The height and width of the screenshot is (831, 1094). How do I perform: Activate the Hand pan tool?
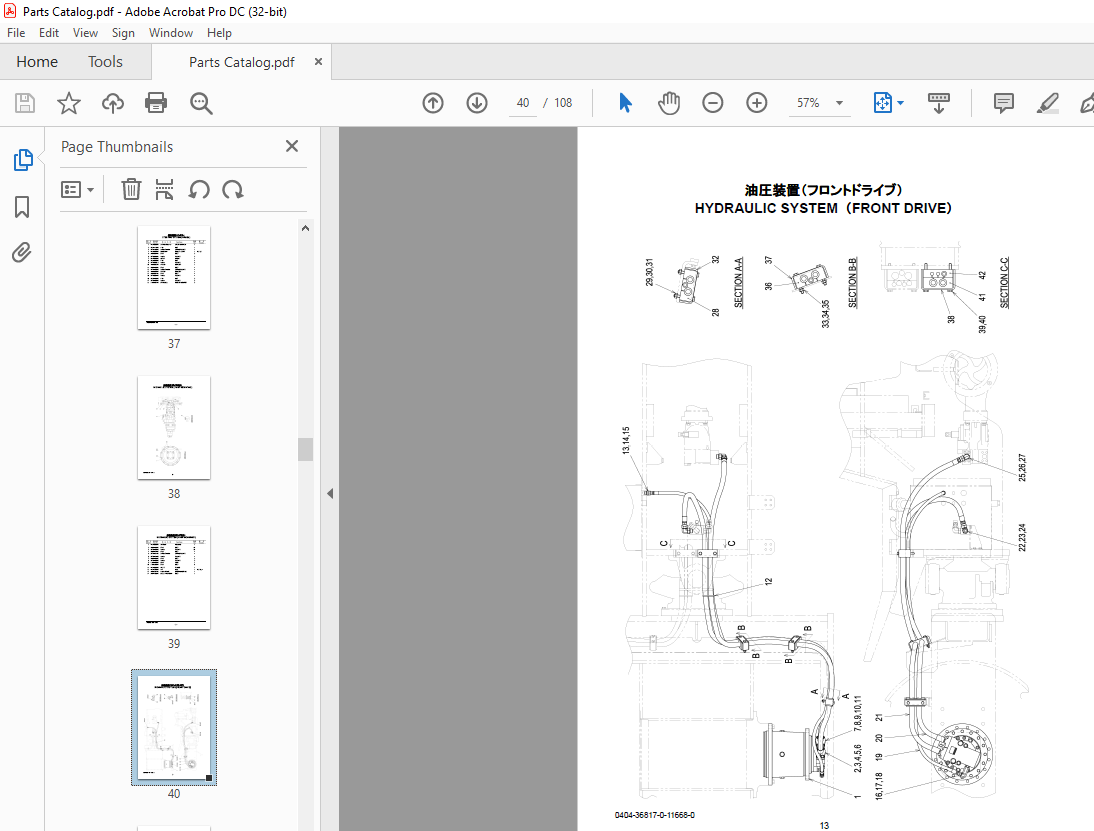pyautogui.click(x=668, y=103)
